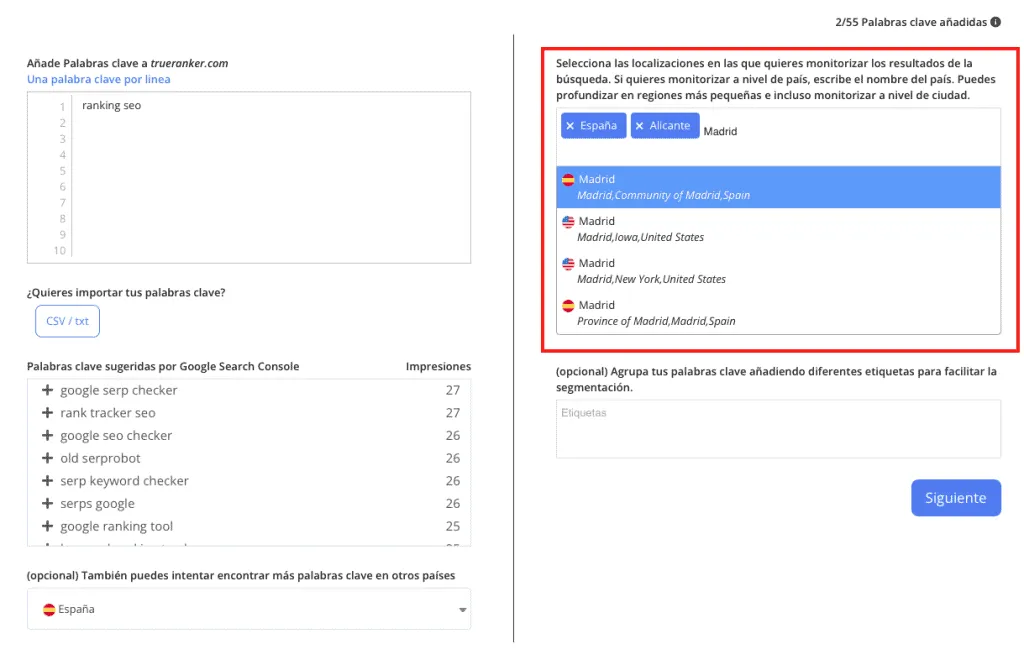
Task: Add suggested keyword rank tracker seo
Action: (47, 413)
